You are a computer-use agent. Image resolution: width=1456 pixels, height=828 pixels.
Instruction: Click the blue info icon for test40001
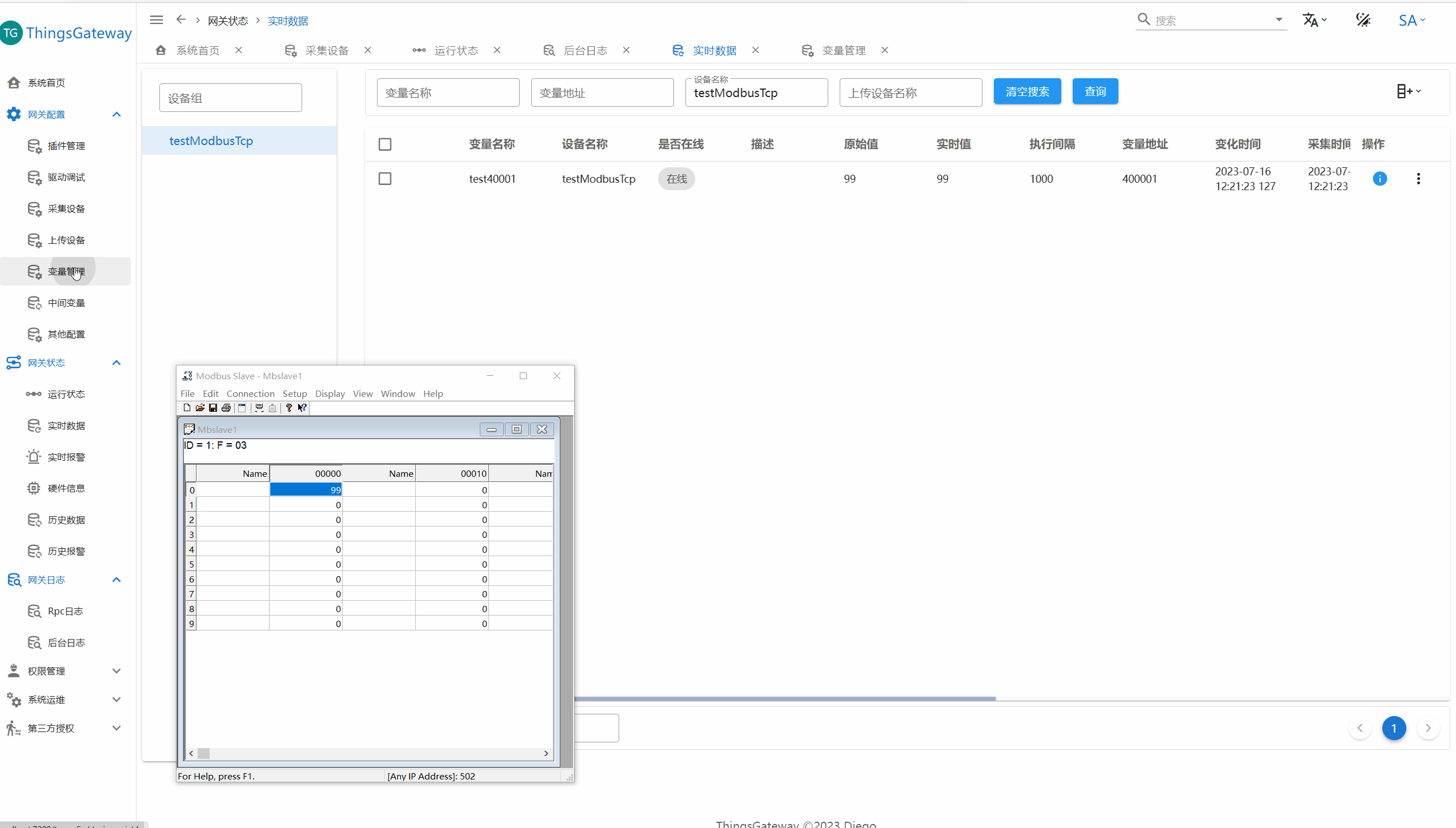(1379, 179)
